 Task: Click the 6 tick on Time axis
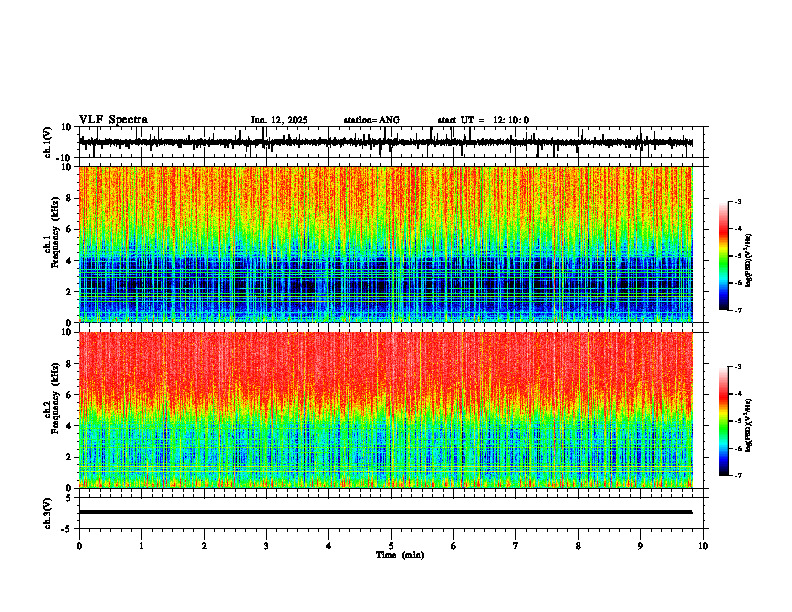[x=454, y=546]
